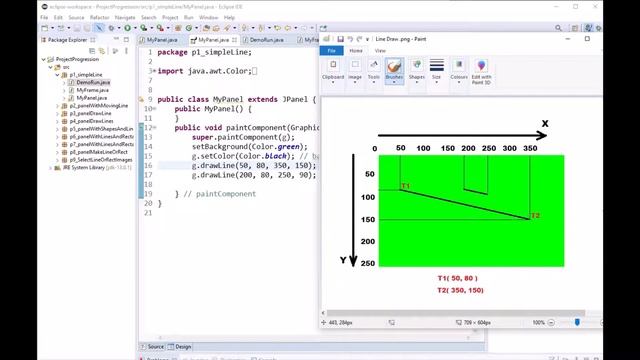Click Edit with Paint 3D button
640x360 pixels.
[481, 71]
